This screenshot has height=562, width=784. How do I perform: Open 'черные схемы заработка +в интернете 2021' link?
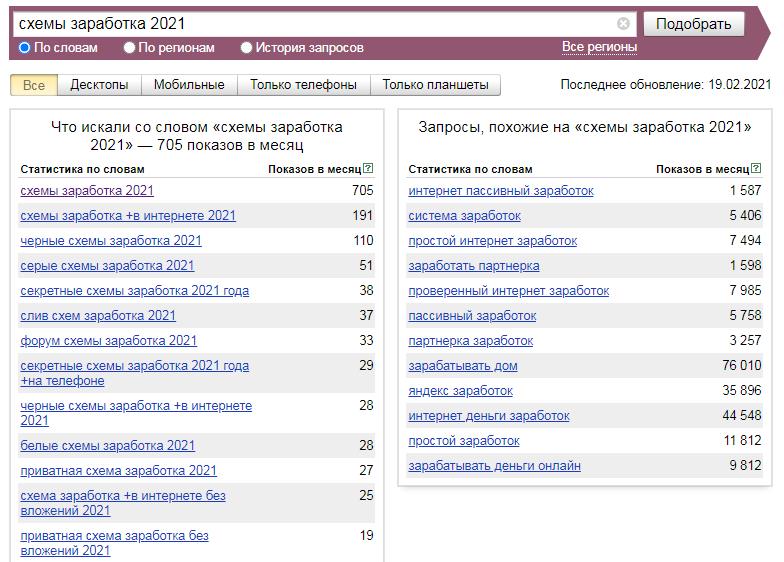point(136,413)
